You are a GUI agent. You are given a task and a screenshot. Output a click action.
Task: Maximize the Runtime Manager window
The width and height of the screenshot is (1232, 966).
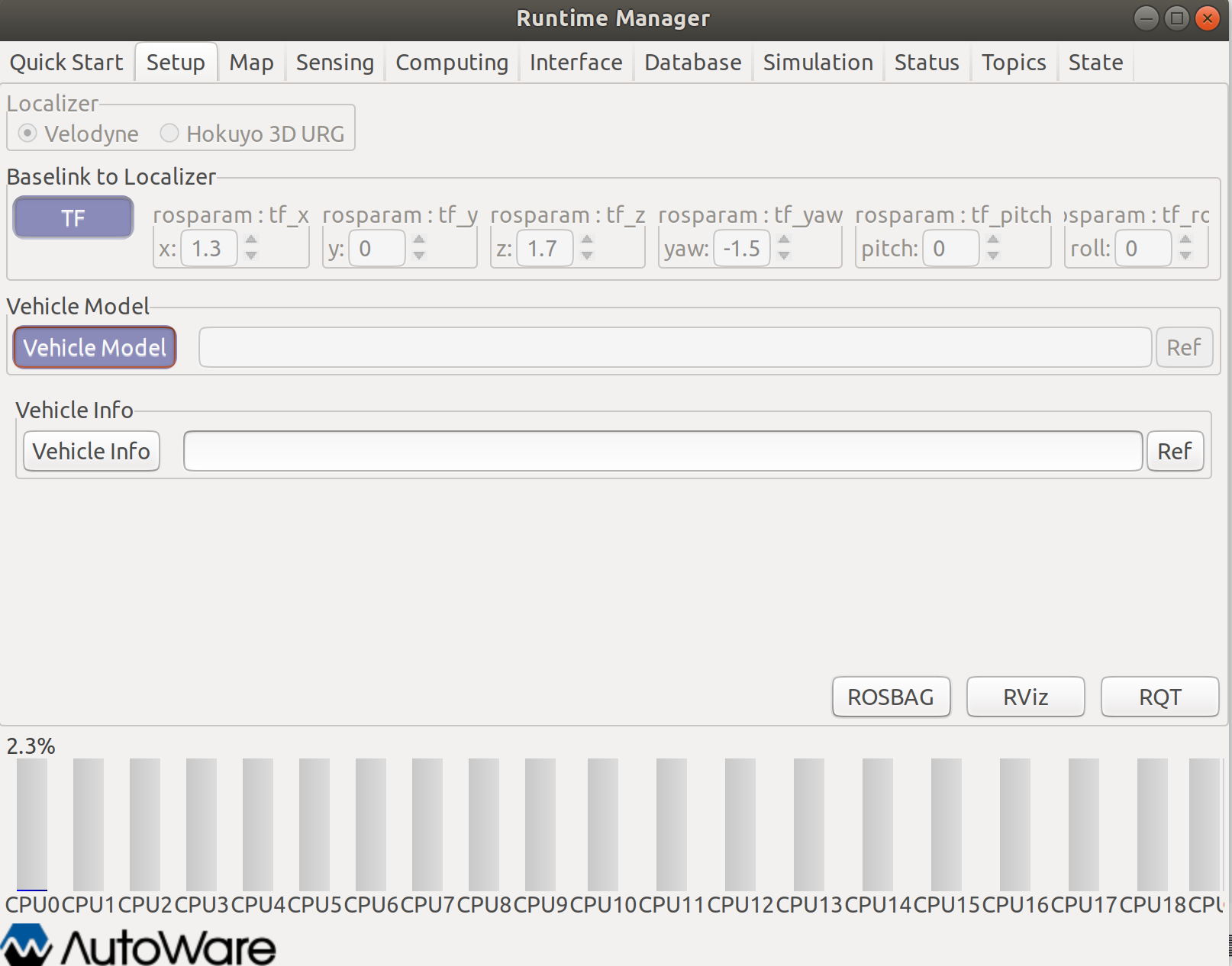coord(1177,18)
